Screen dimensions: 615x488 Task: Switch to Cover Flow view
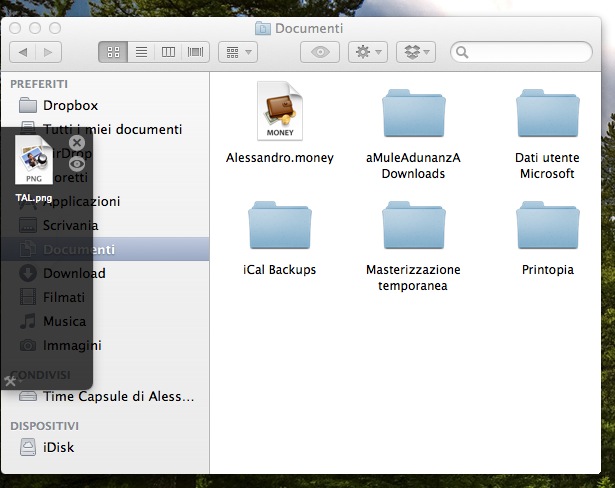(x=195, y=51)
